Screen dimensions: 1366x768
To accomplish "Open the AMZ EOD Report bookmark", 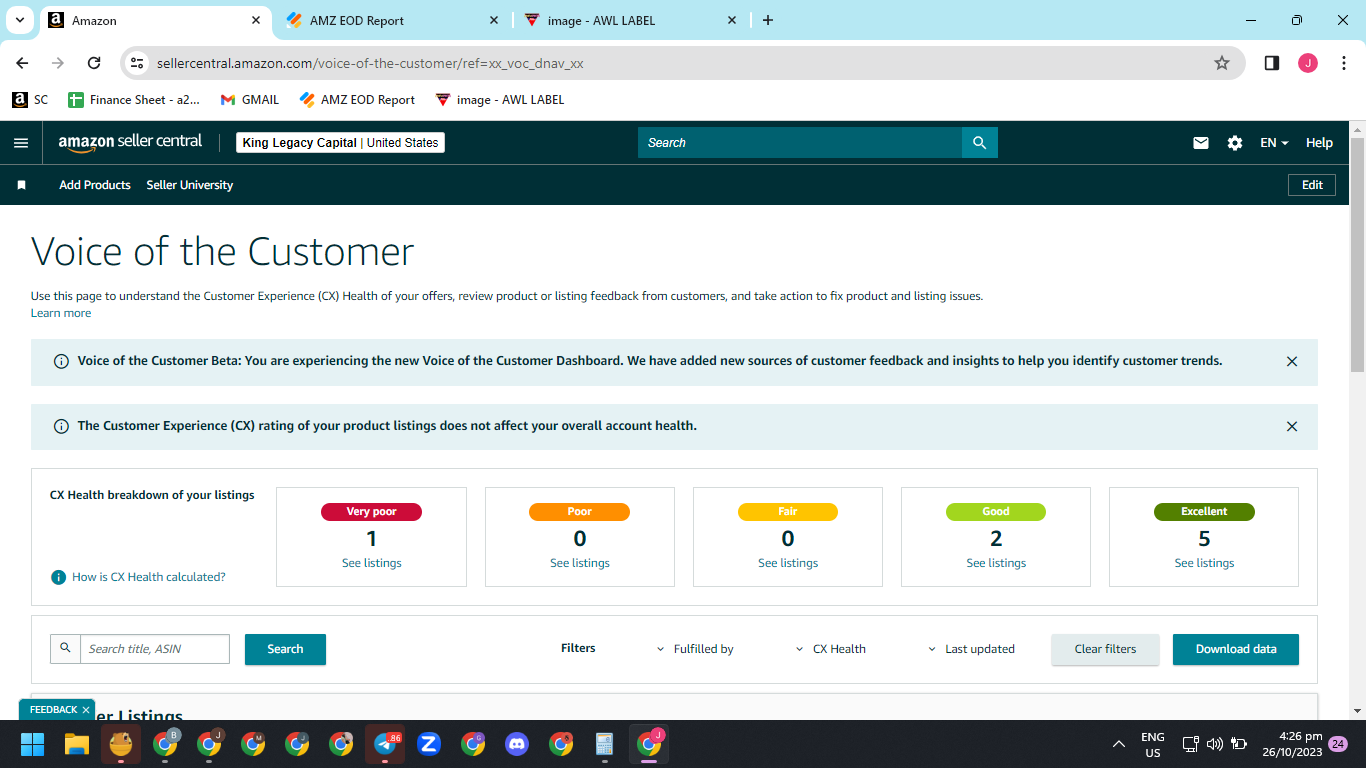I will click(x=357, y=100).
